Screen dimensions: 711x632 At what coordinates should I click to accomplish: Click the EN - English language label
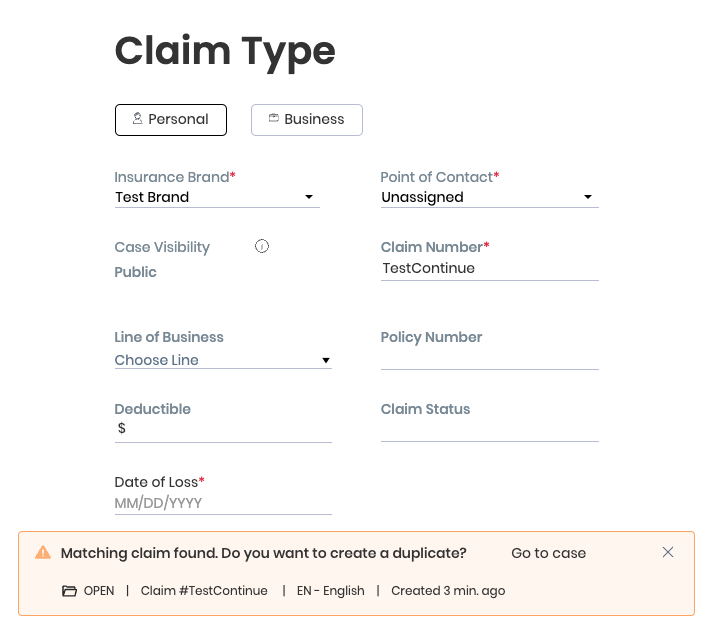pyautogui.click(x=331, y=591)
